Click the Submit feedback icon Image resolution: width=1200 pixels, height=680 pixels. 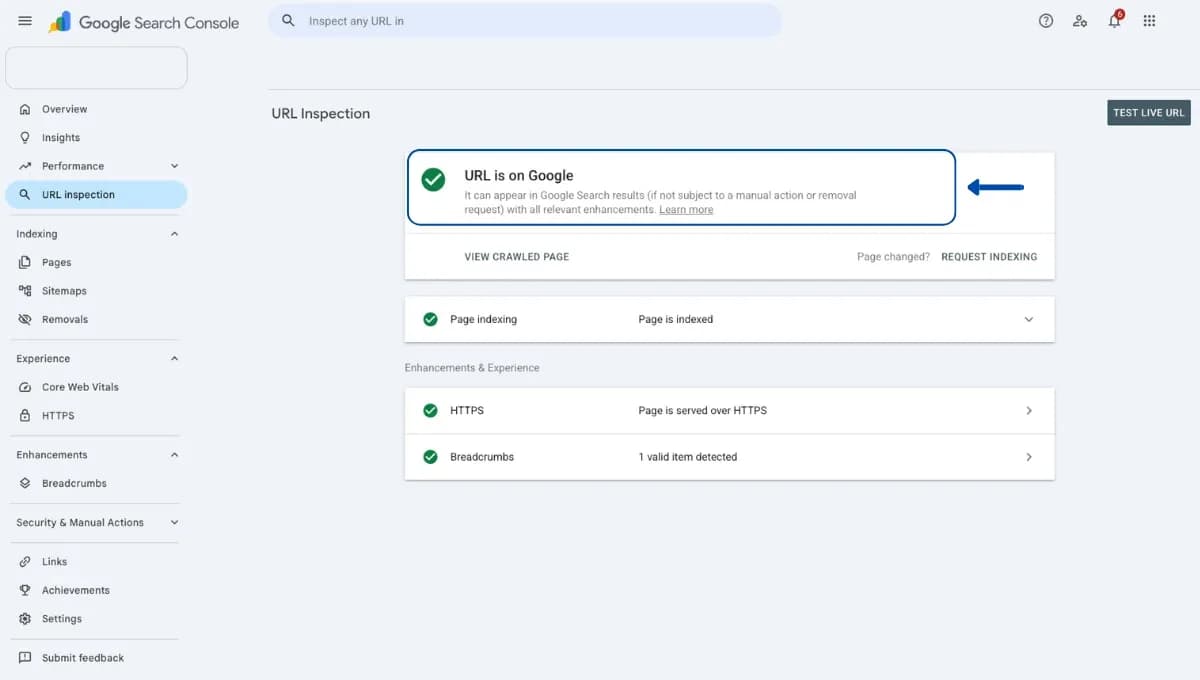tap(25, 658)
